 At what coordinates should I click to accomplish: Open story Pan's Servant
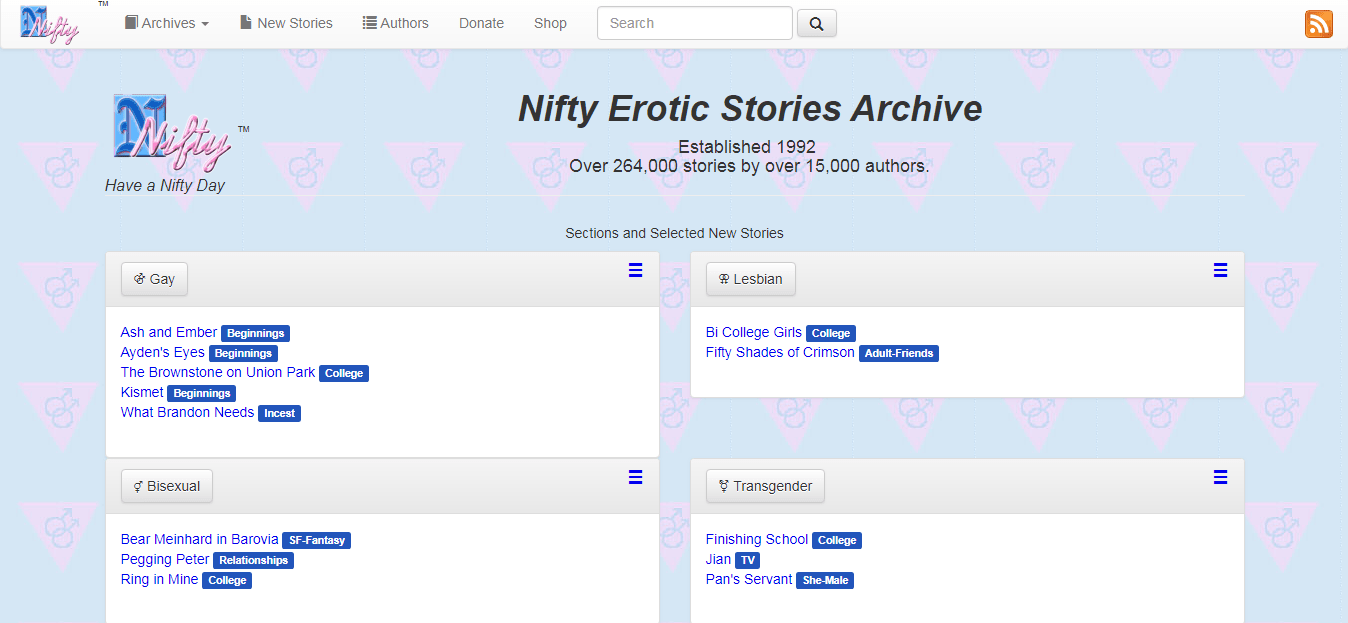click(749, 579)
